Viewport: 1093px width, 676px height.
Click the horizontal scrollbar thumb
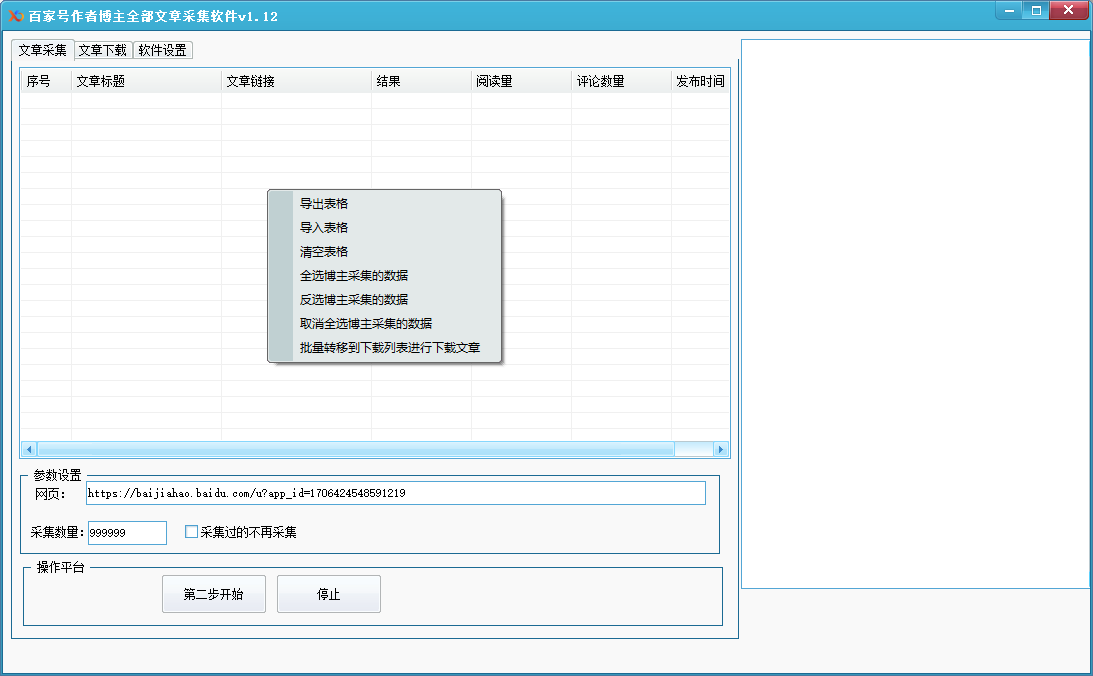pyautogui.click(x=356, y=450)
